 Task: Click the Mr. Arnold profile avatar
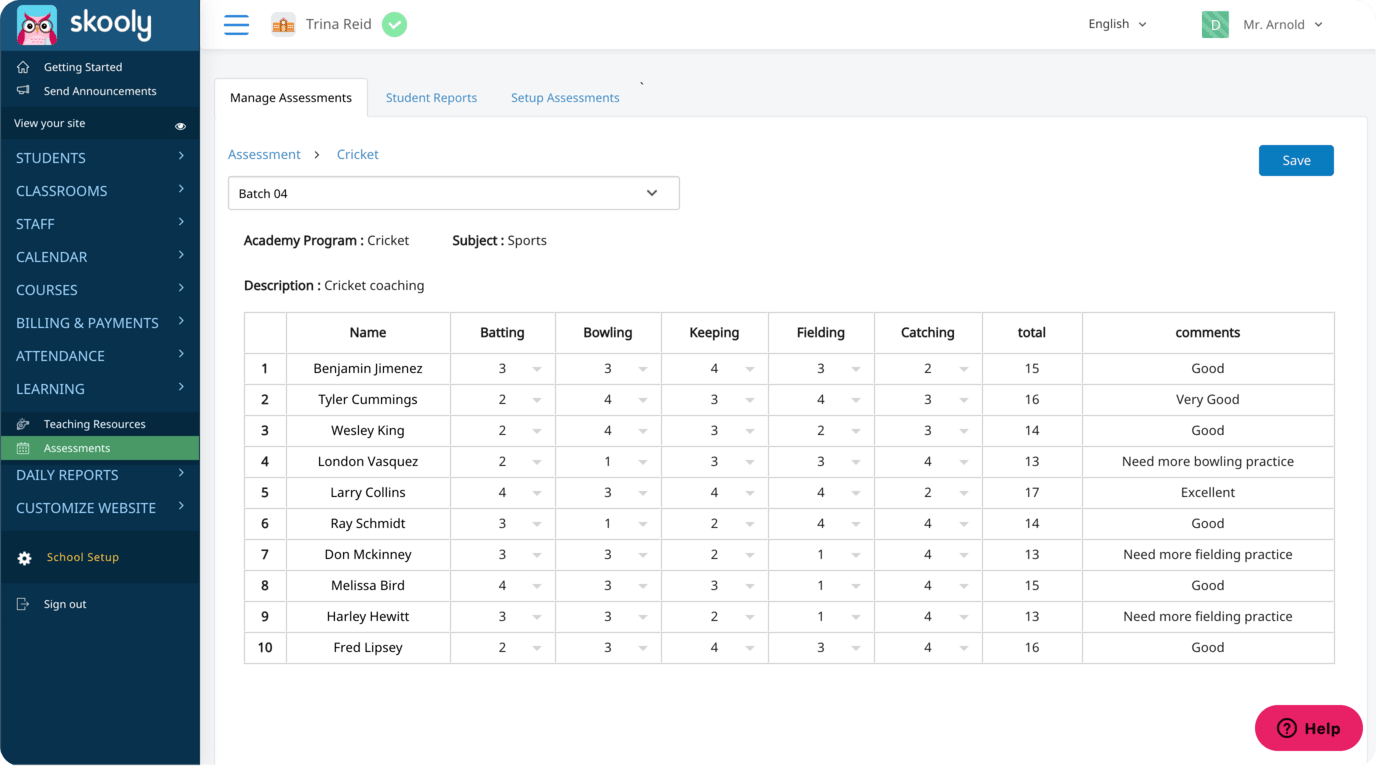coord(1214,25)
